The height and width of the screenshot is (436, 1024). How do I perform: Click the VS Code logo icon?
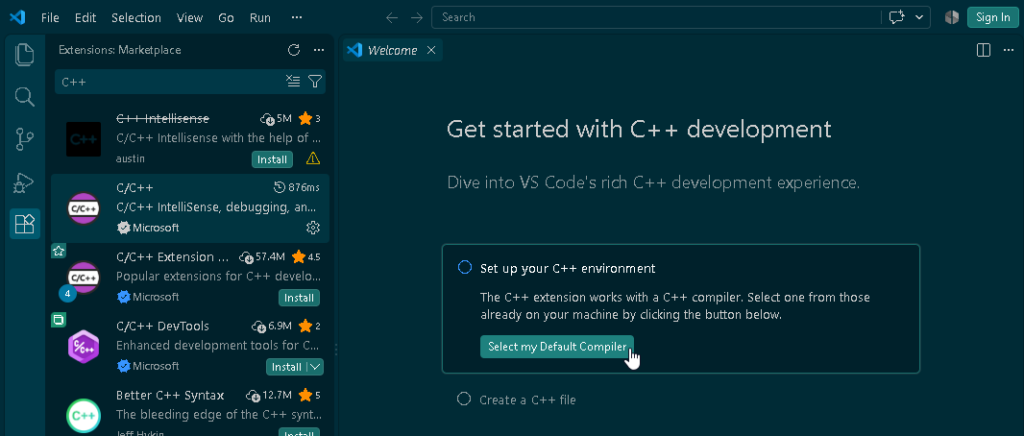click(x=17, y=18)
